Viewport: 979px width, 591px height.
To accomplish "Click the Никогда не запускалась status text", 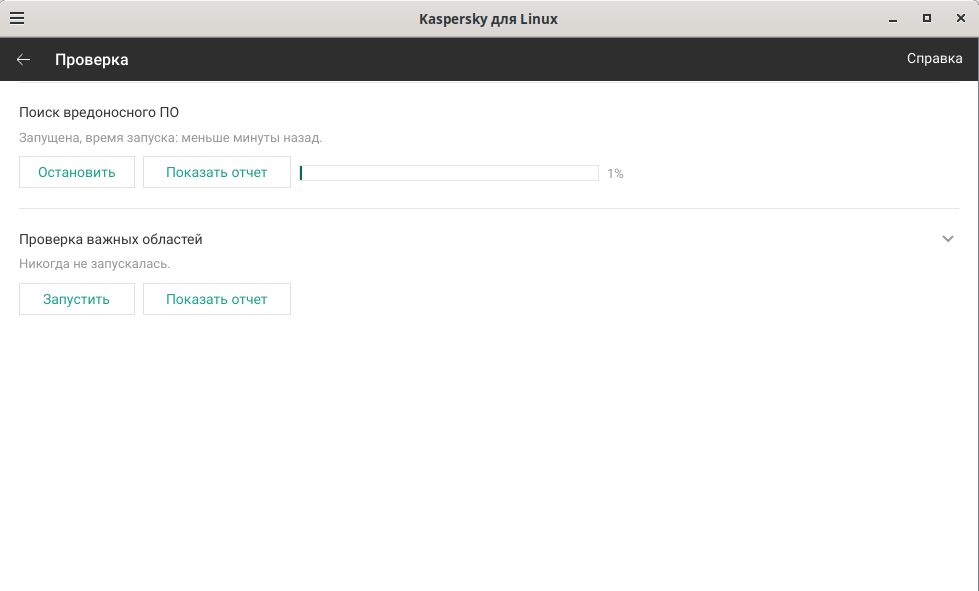I will tap(94, 264).
